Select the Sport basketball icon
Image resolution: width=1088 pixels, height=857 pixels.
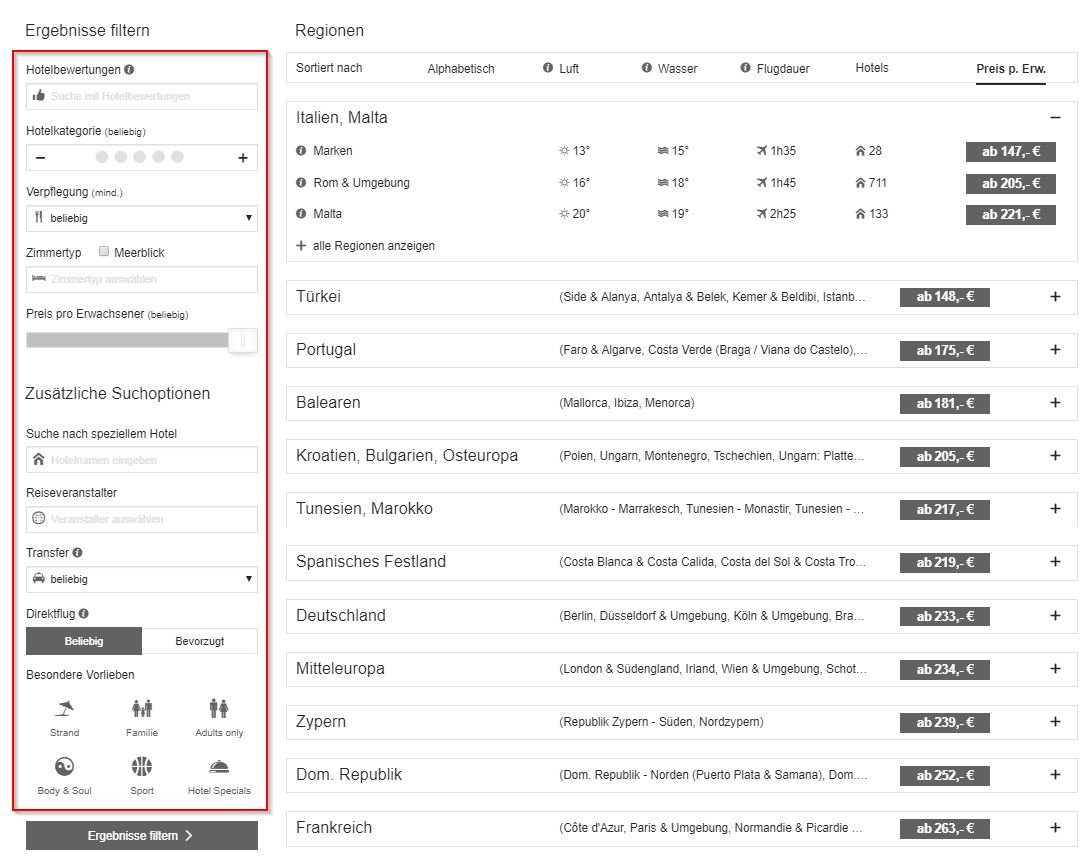click(142, 768)
